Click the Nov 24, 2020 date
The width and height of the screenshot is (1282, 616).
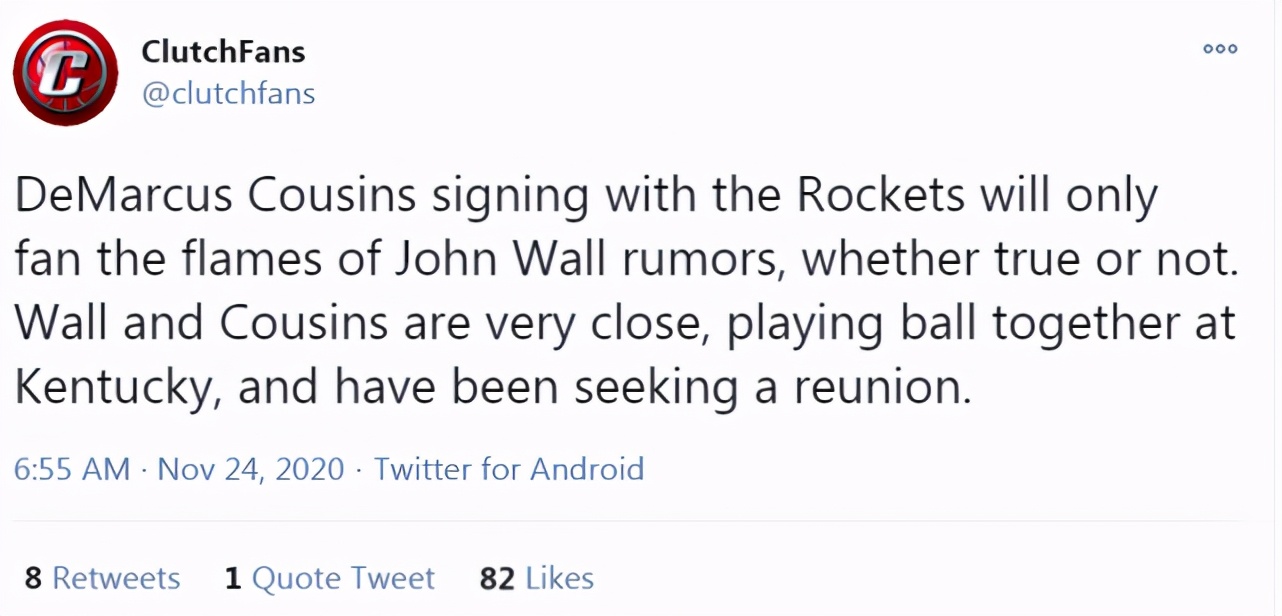pos(251,469)
